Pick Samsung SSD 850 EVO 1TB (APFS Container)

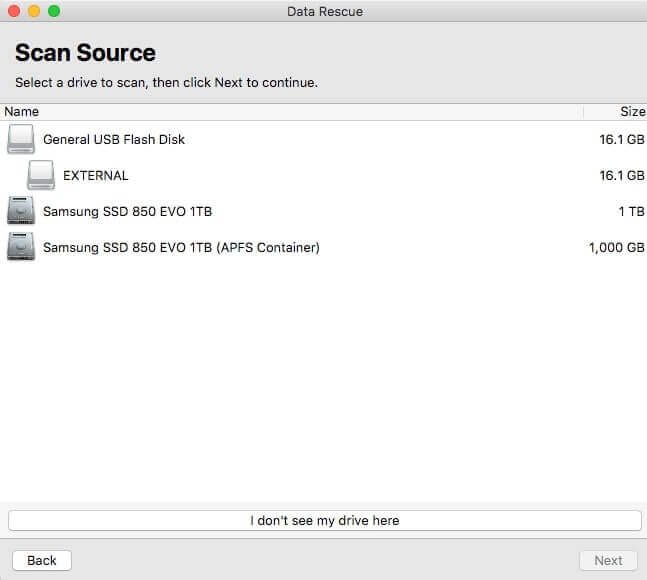point(181,247)
